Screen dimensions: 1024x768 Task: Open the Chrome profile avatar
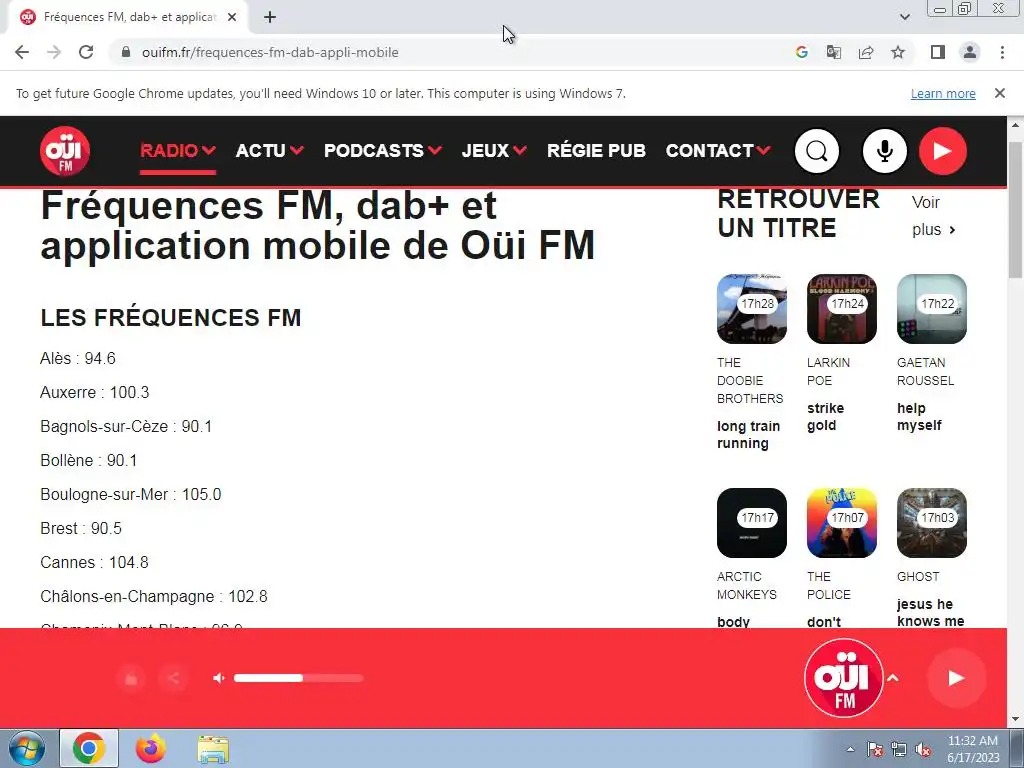[x=970, y=52]
